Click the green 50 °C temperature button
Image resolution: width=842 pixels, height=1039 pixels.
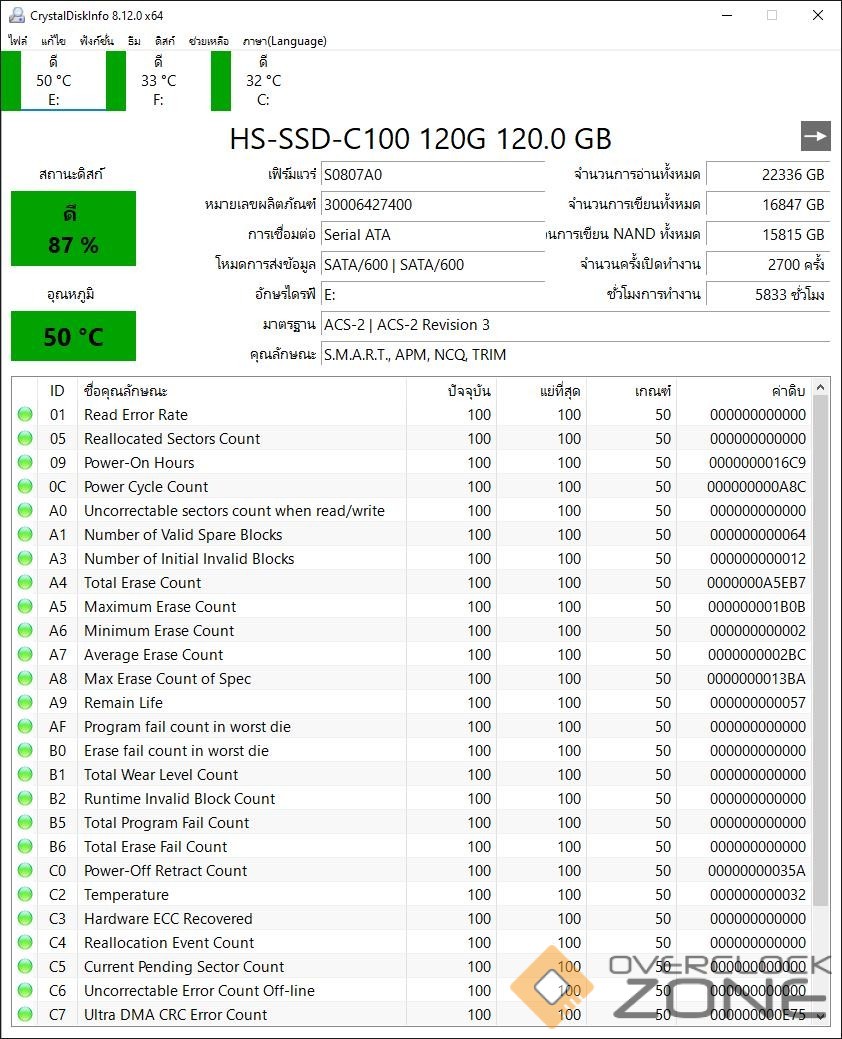pyautogui.click(x=73, y=336)
